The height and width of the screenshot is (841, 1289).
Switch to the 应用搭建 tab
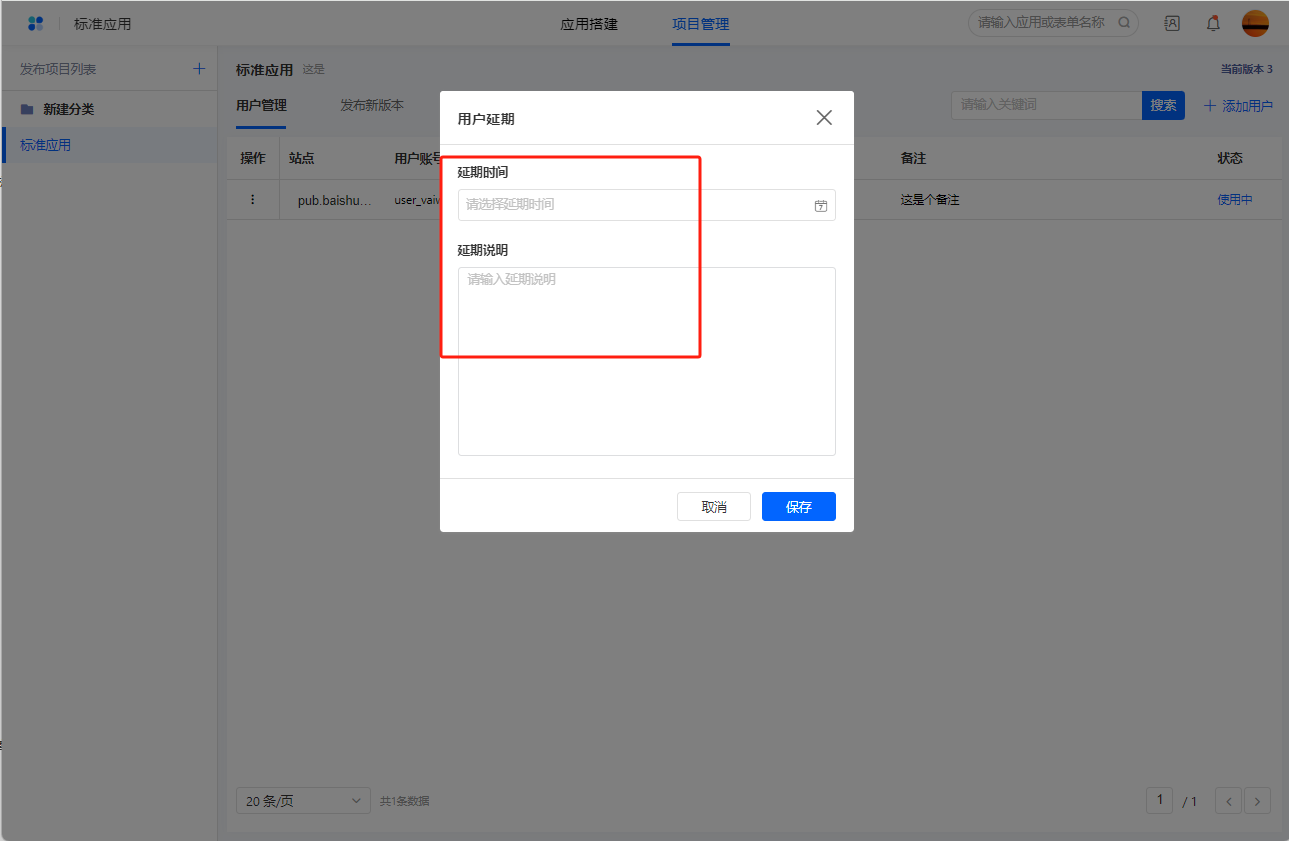[x=589, y=24]
